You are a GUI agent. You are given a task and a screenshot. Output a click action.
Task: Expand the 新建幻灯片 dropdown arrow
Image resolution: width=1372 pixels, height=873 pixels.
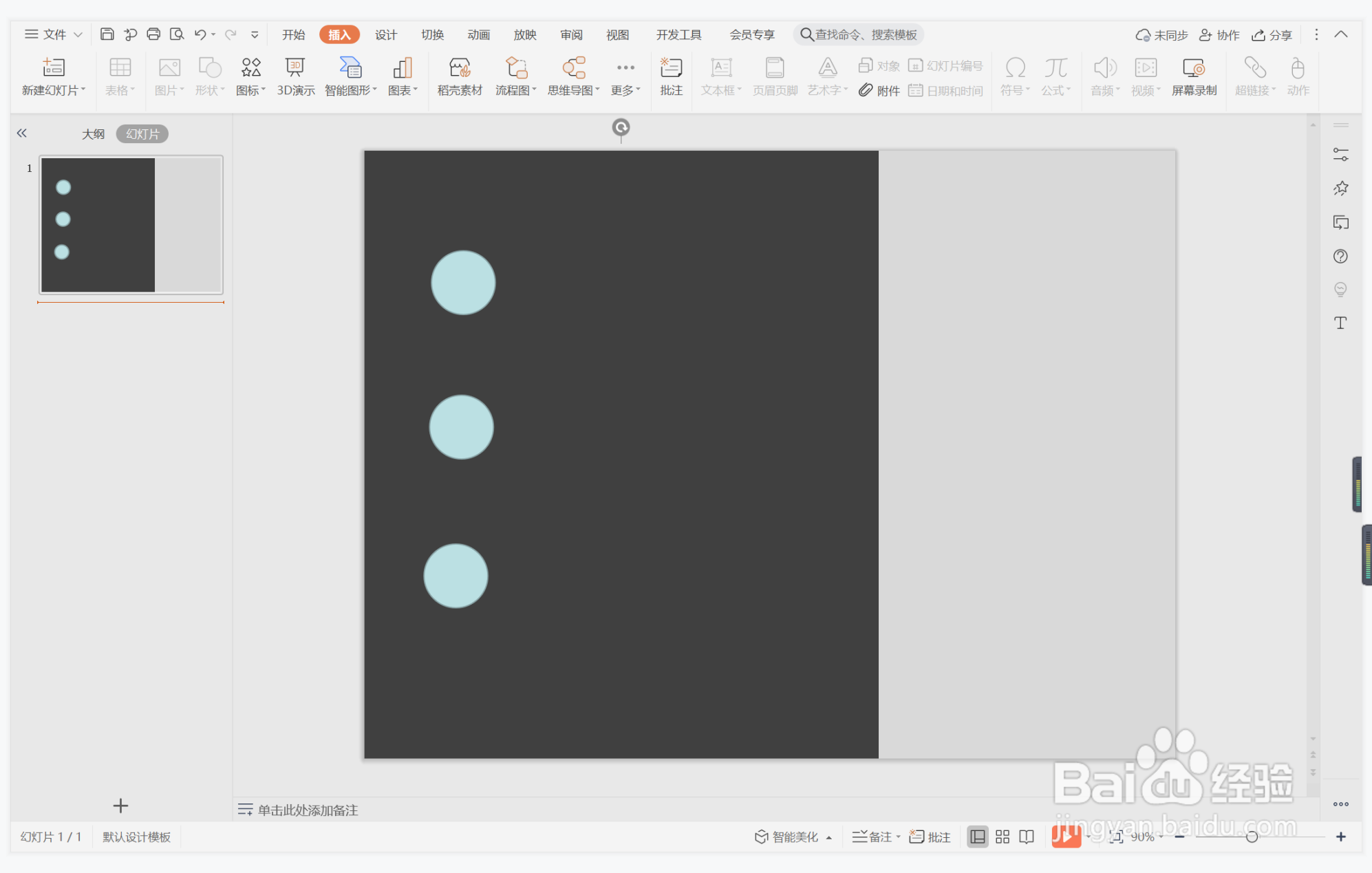pyautogui.click(x=83, y=90)
